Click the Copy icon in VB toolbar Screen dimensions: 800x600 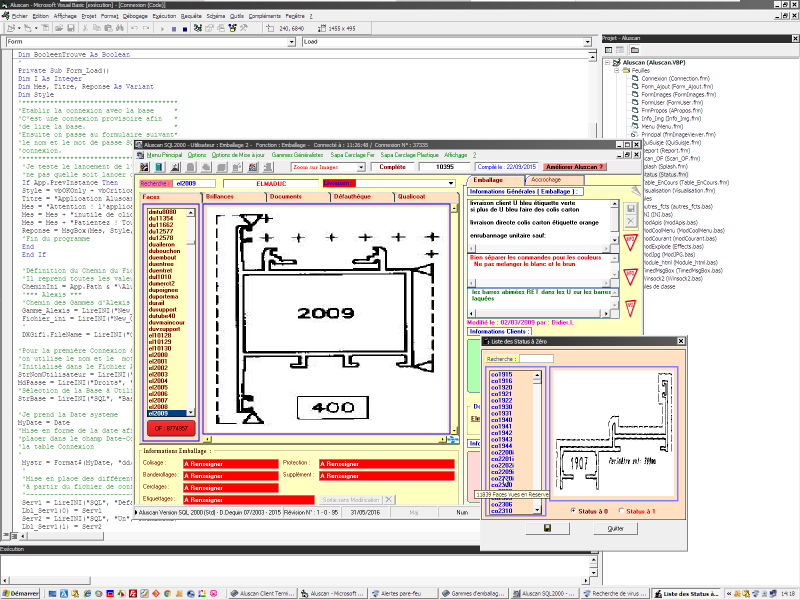click(x=96, y=29)
